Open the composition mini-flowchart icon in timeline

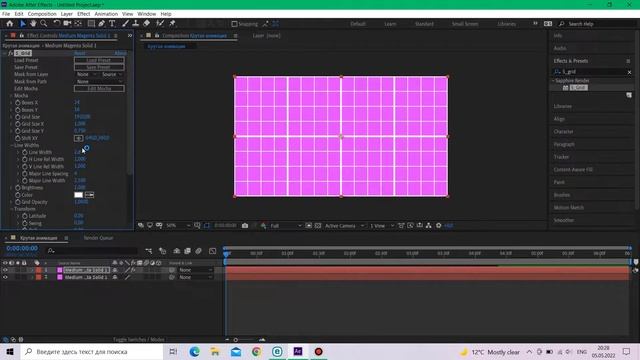click(149, 251)
